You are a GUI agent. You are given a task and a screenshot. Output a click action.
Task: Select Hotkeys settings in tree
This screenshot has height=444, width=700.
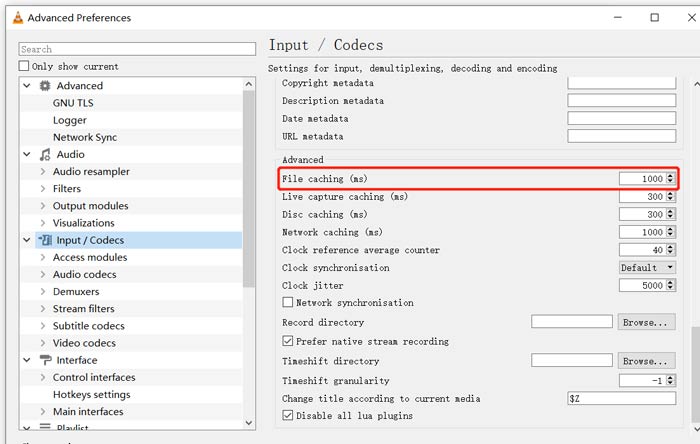pyautogui.click(x=92, y=394)
